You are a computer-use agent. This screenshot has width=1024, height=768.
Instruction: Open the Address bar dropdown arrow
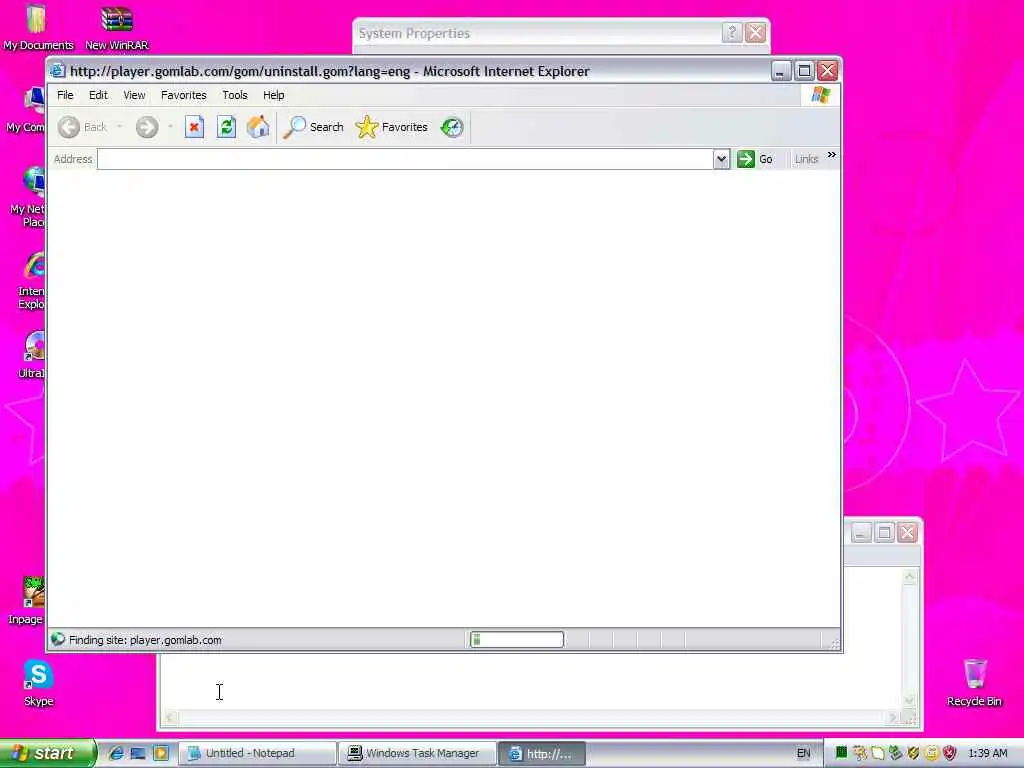[x=721, y=159]
